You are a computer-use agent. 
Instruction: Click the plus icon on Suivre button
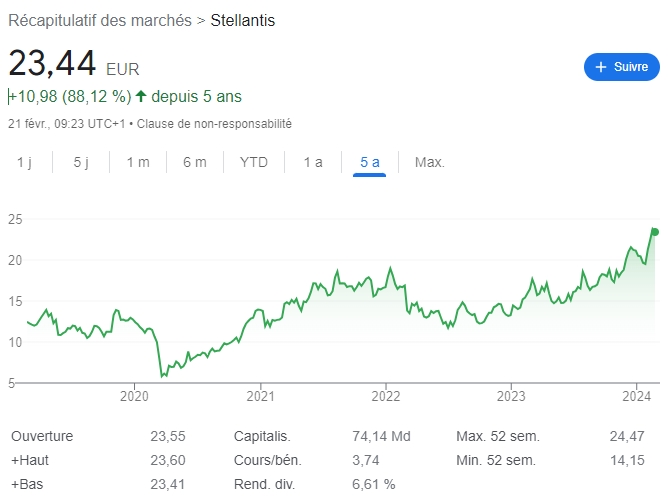coord(601,67)
